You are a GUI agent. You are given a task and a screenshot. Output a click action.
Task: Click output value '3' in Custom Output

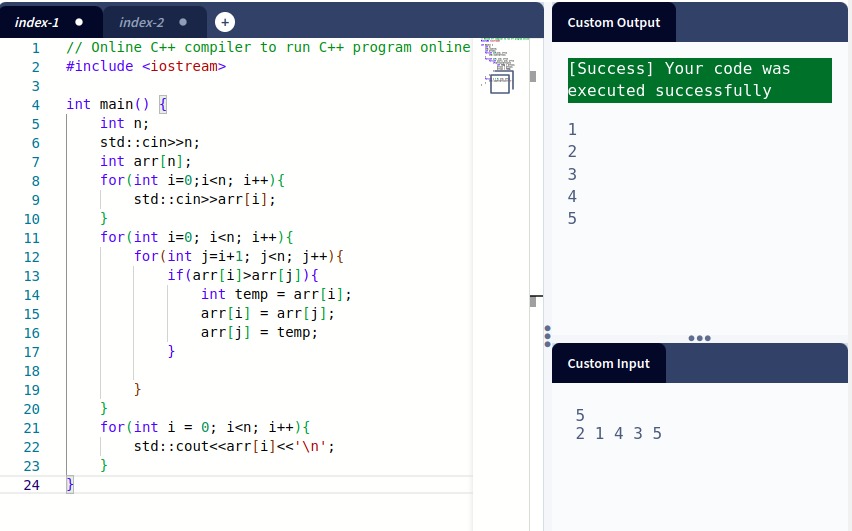[572, 174]
